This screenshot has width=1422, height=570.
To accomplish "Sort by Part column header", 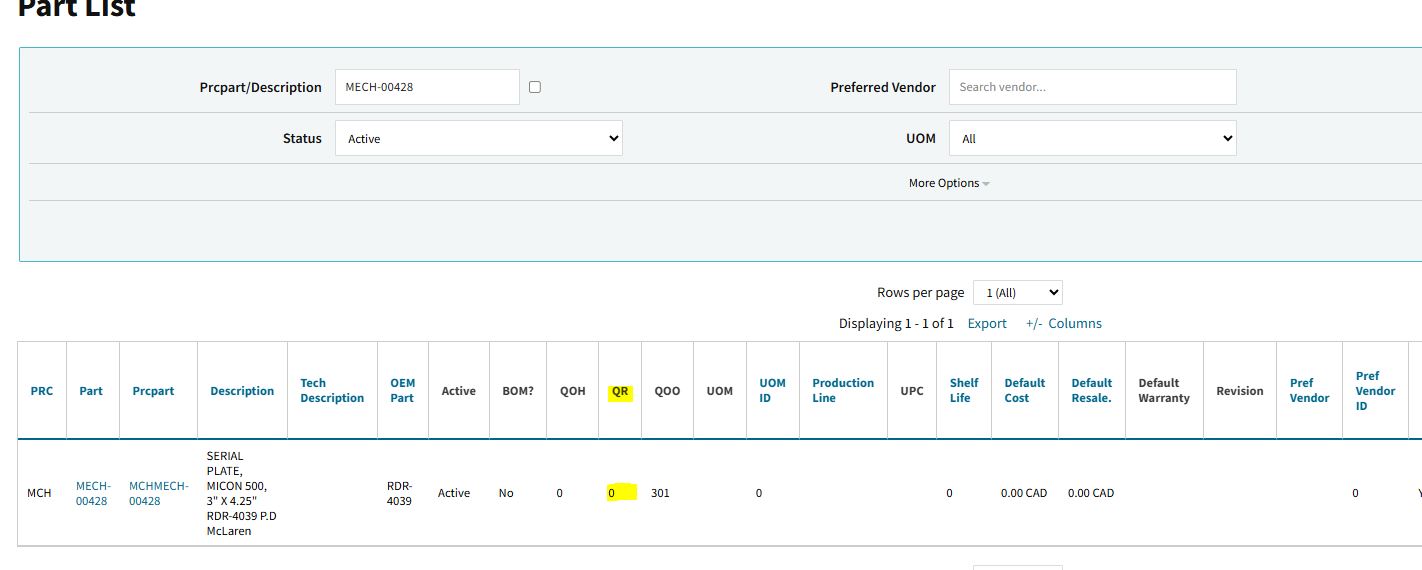I will pos(91,391).
